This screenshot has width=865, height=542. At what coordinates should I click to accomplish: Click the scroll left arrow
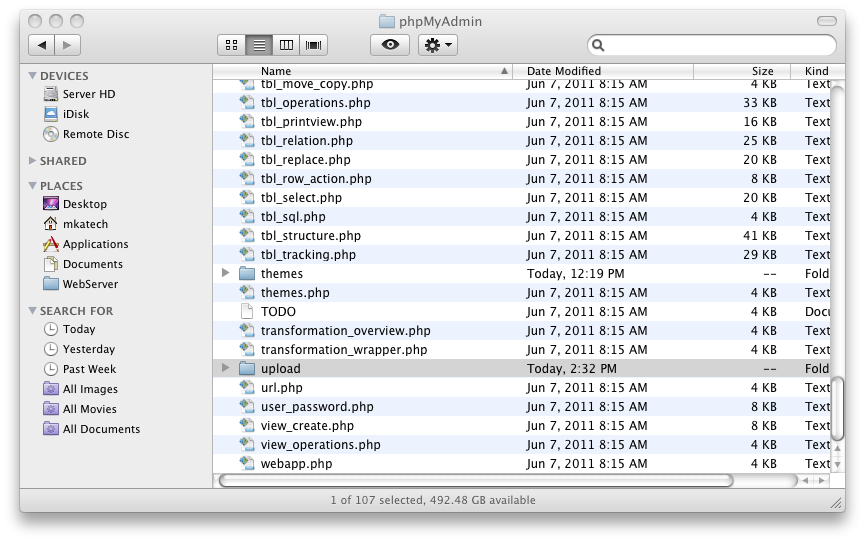806,481
